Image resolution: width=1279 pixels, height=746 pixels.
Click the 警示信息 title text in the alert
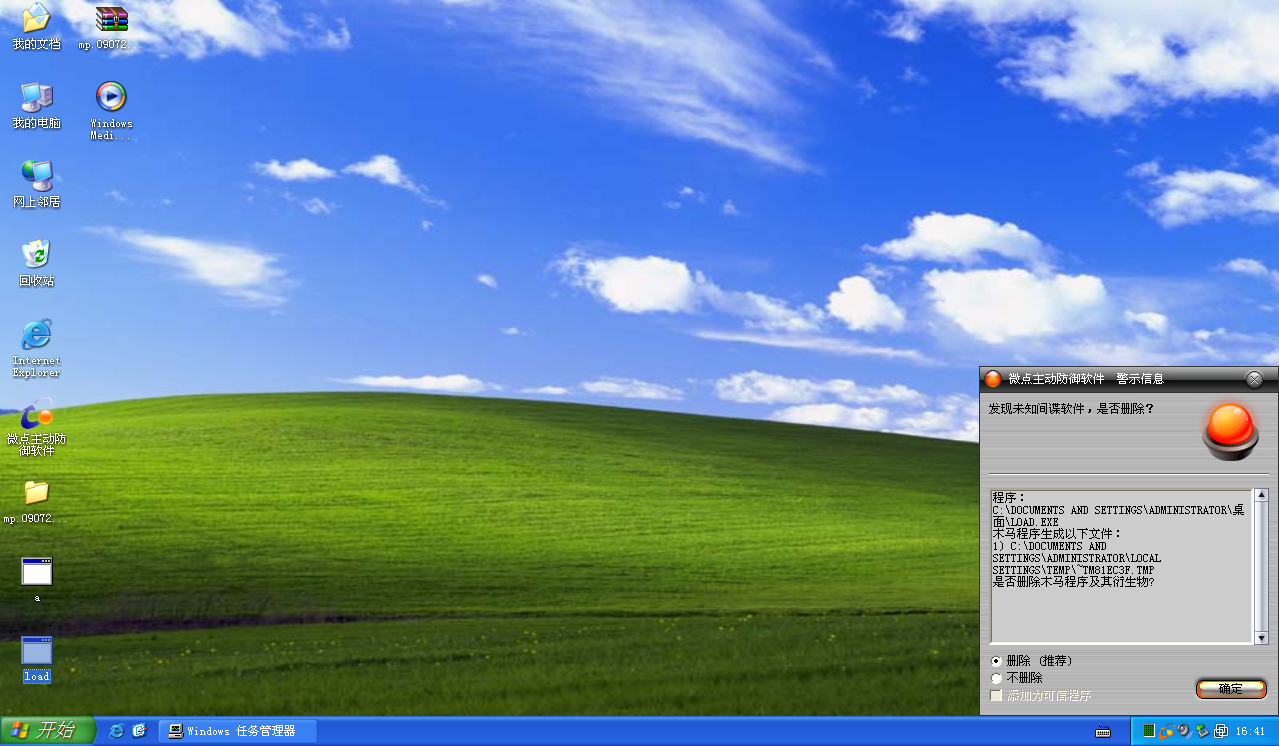tap(1140, 379)
